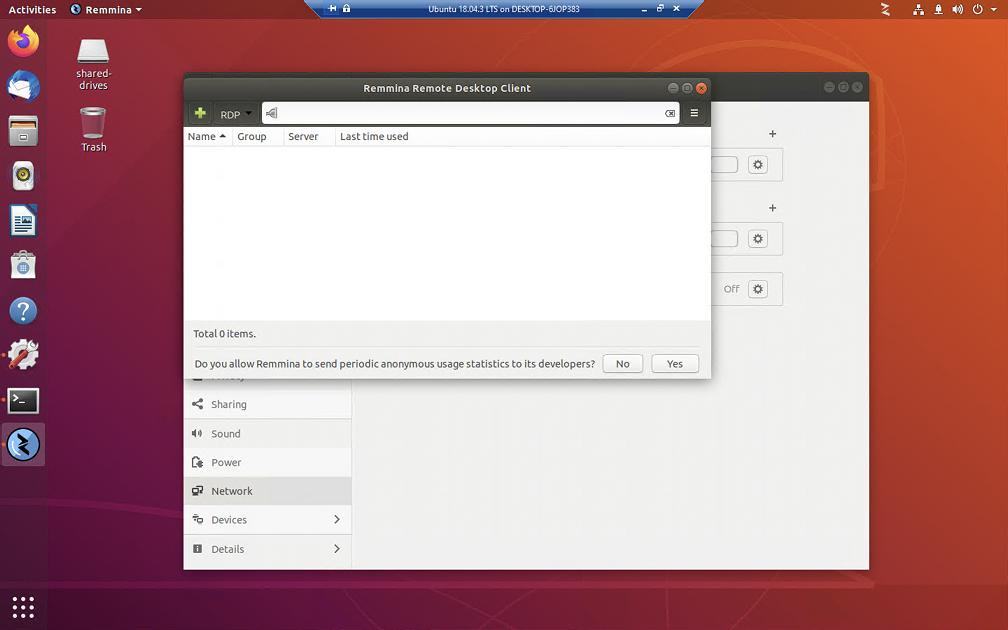The image size is (1008, 630).
Task: Click the Network icon in Settings sidebar
Action: point(197,490)
